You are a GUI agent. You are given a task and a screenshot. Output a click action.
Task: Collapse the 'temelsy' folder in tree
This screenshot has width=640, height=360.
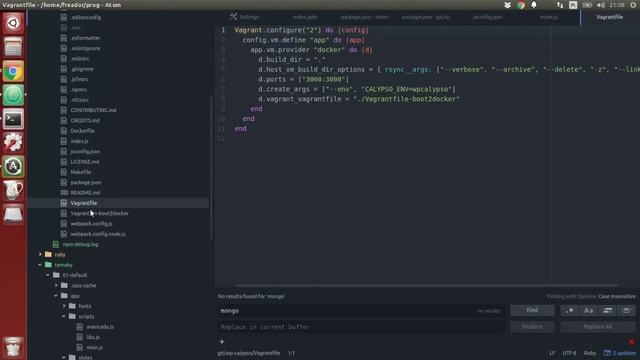coord(40,265)
